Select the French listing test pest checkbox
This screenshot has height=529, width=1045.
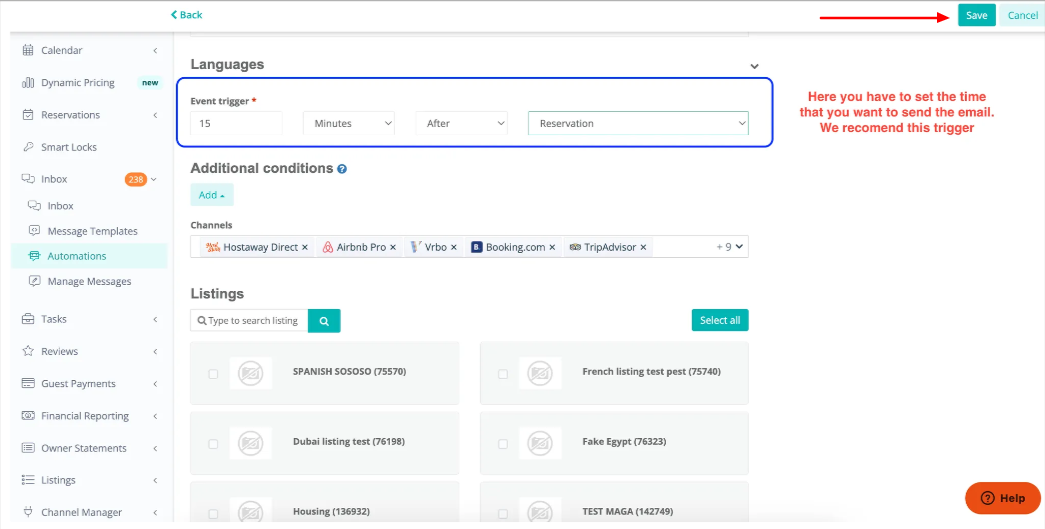(x=502, y=374)
